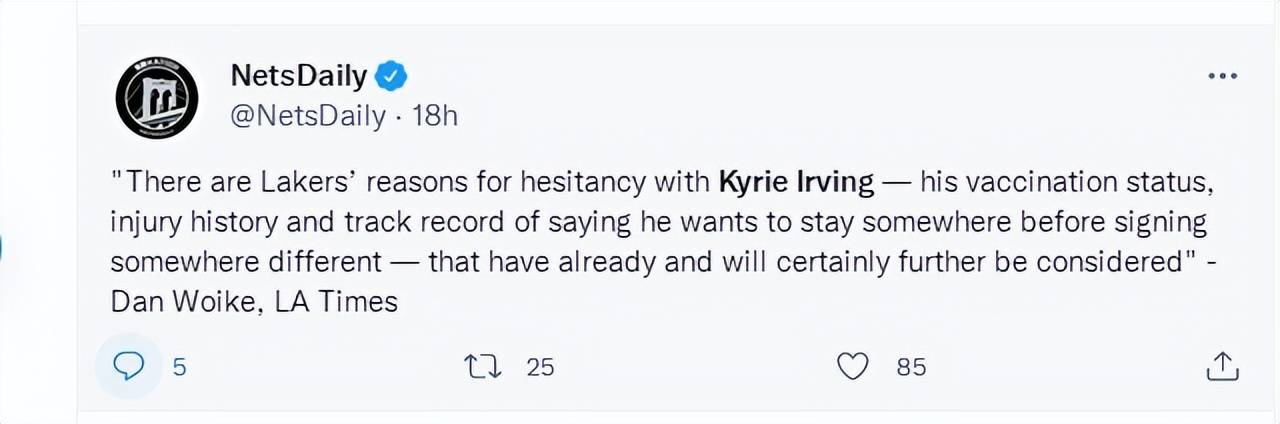
Task: Click the Dan Woike, LA Times attribution
Action: [x=254, y=301]
